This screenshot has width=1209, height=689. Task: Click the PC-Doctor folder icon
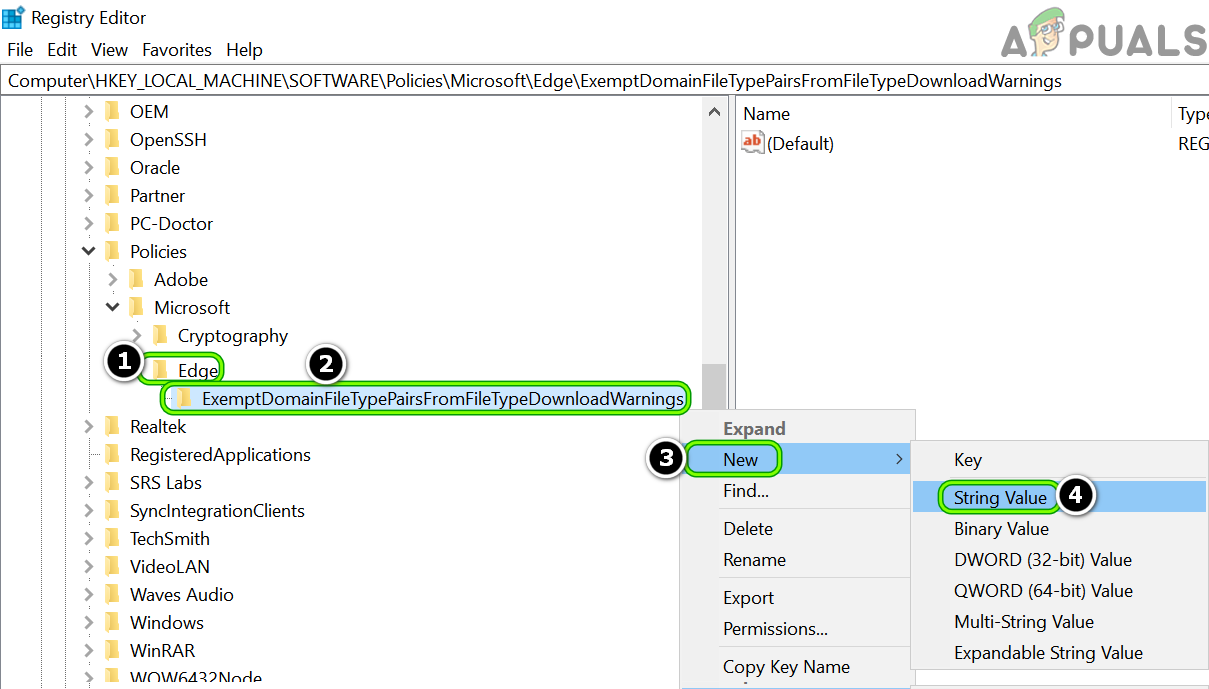coord(112,223)
